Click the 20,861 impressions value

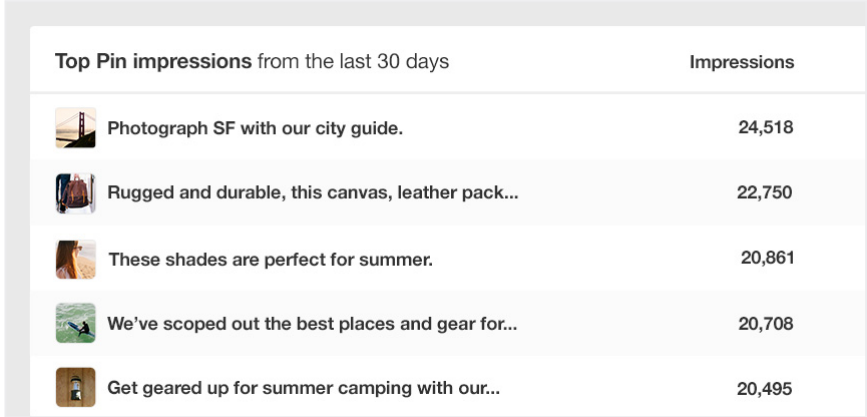tap(767, 258)
